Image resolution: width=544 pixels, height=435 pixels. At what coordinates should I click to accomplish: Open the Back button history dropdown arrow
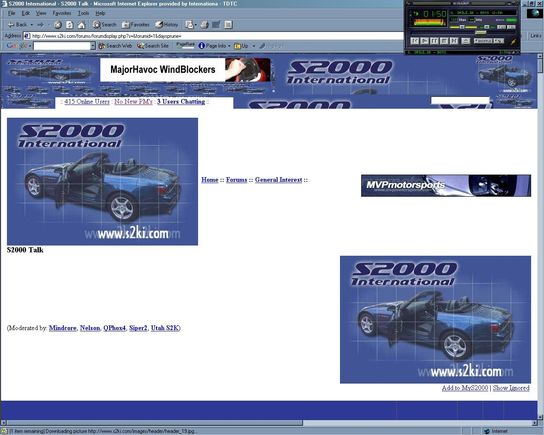point(32,25)
